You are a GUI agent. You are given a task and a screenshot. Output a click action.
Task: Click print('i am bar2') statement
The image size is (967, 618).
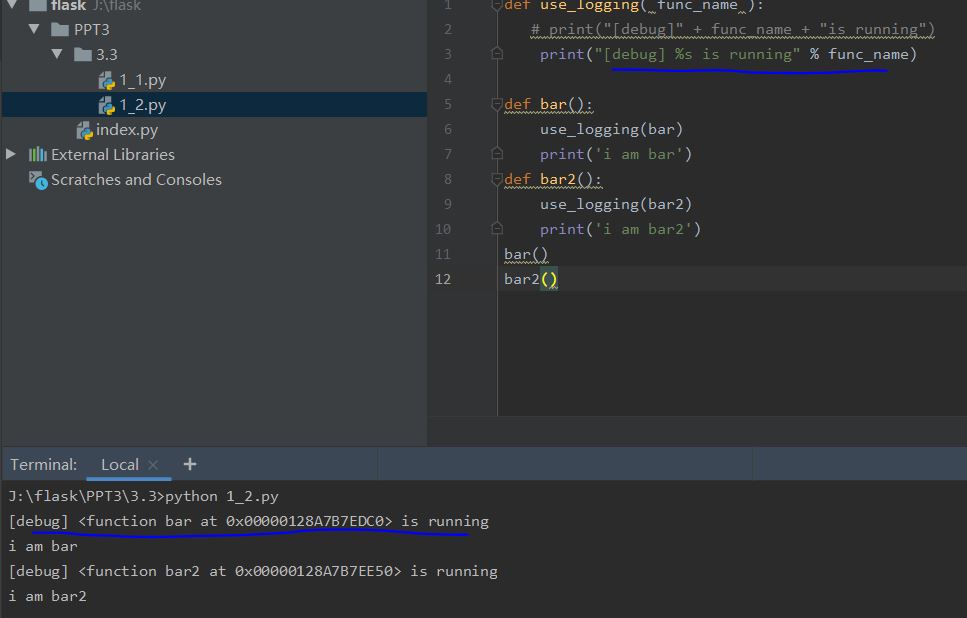pos(620,229)
